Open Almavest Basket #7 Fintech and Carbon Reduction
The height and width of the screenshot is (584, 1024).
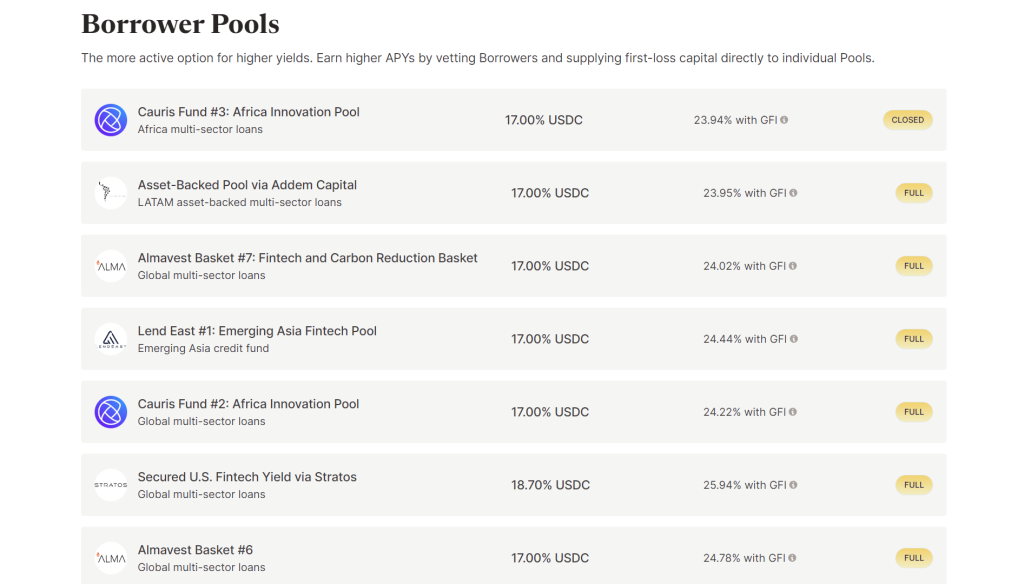tap(513, 266)
